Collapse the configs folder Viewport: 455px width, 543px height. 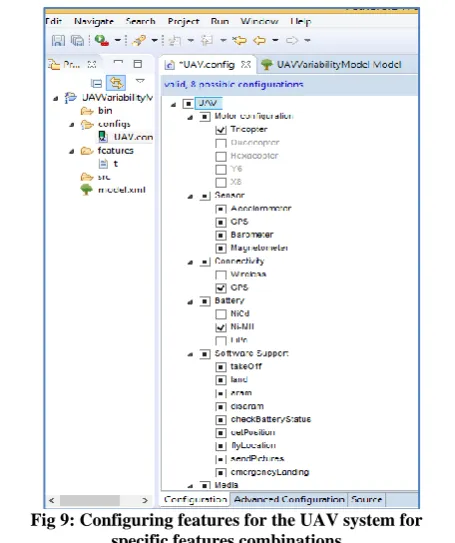point(72,125)
